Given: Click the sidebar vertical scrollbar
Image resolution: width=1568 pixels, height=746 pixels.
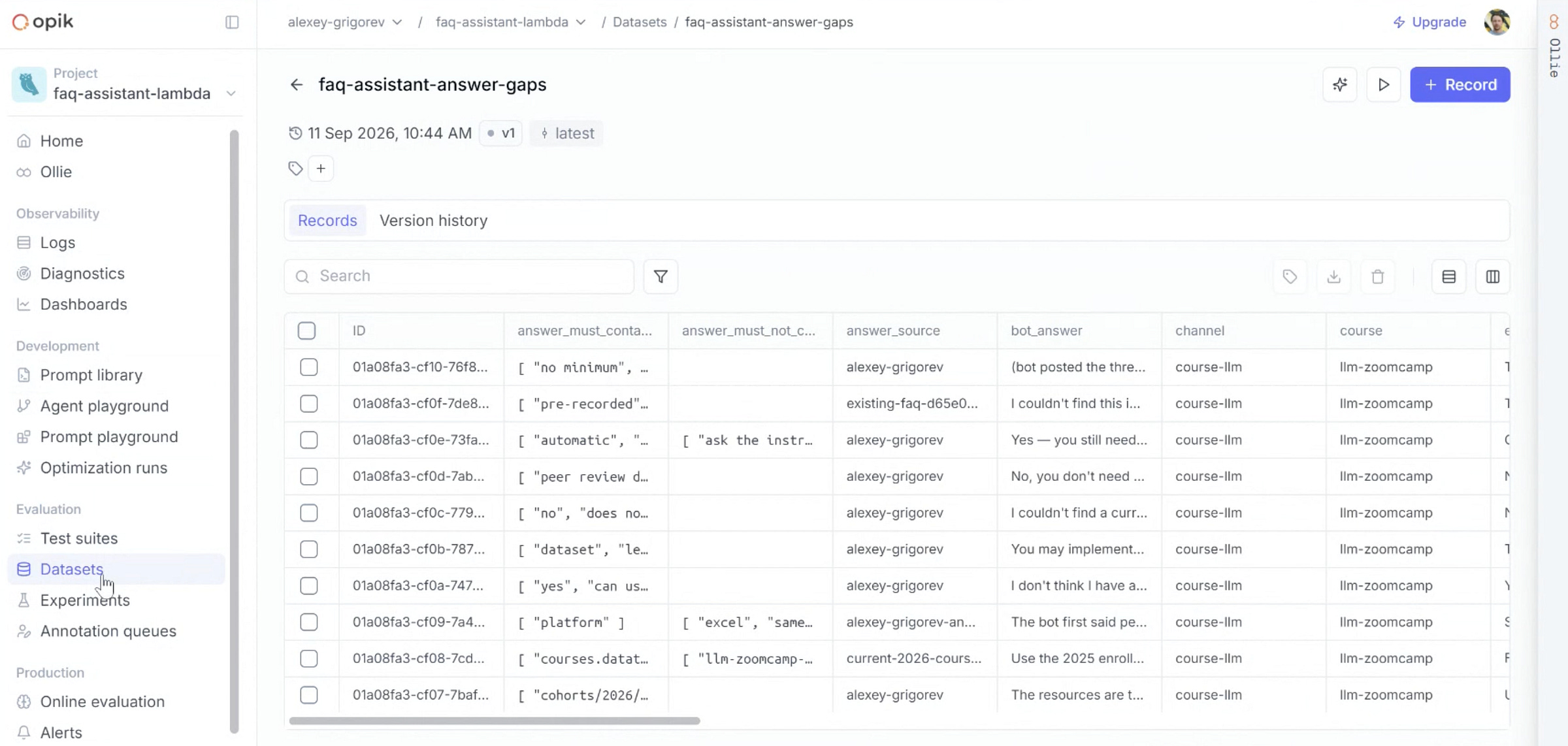Looking at the screenshot, I should [x=234, y=431].
